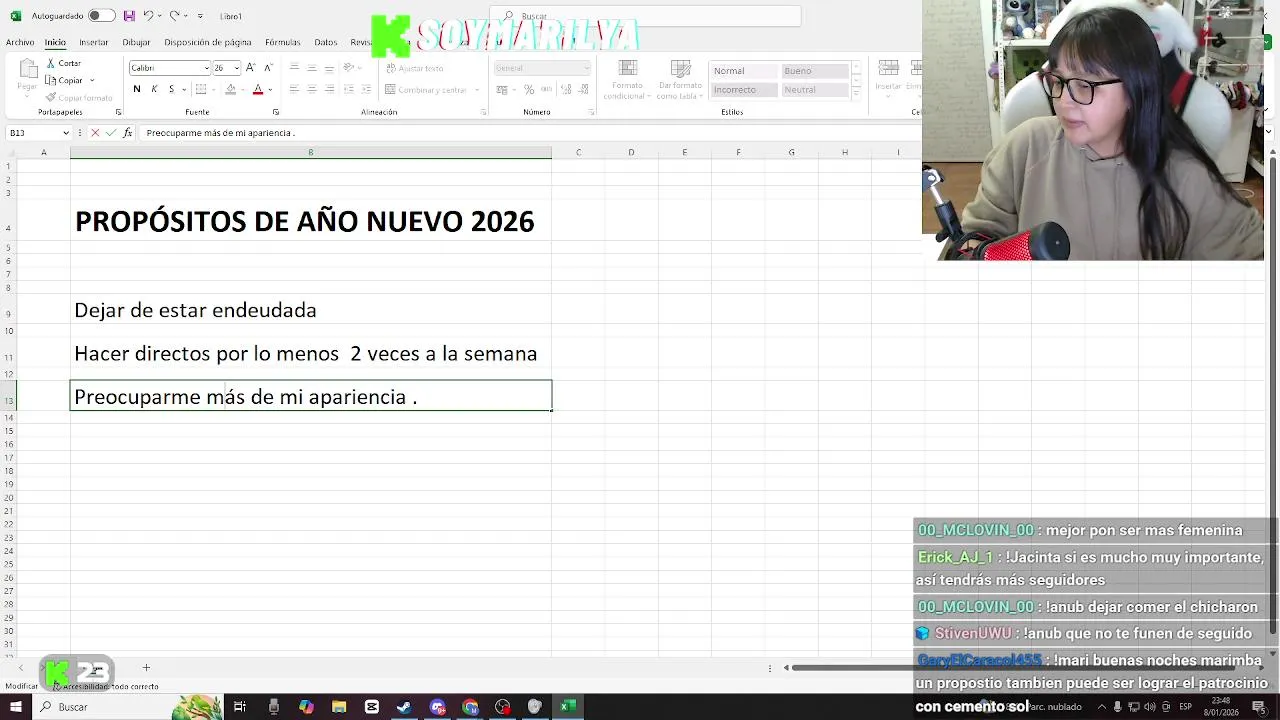Toggle underline with the S button

[x=171, y=90]
